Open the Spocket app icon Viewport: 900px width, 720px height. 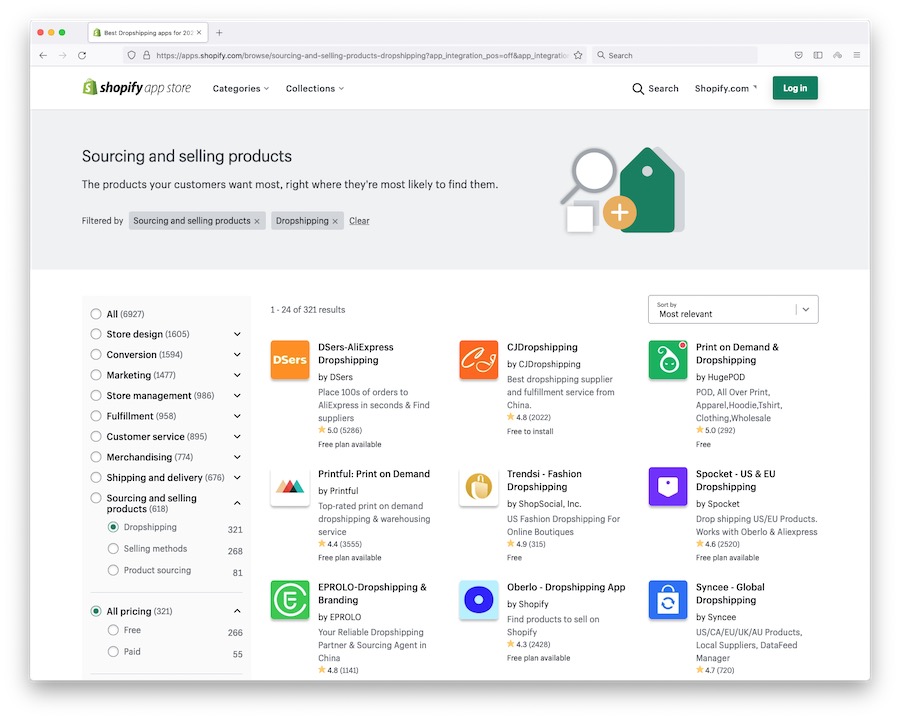668,487
